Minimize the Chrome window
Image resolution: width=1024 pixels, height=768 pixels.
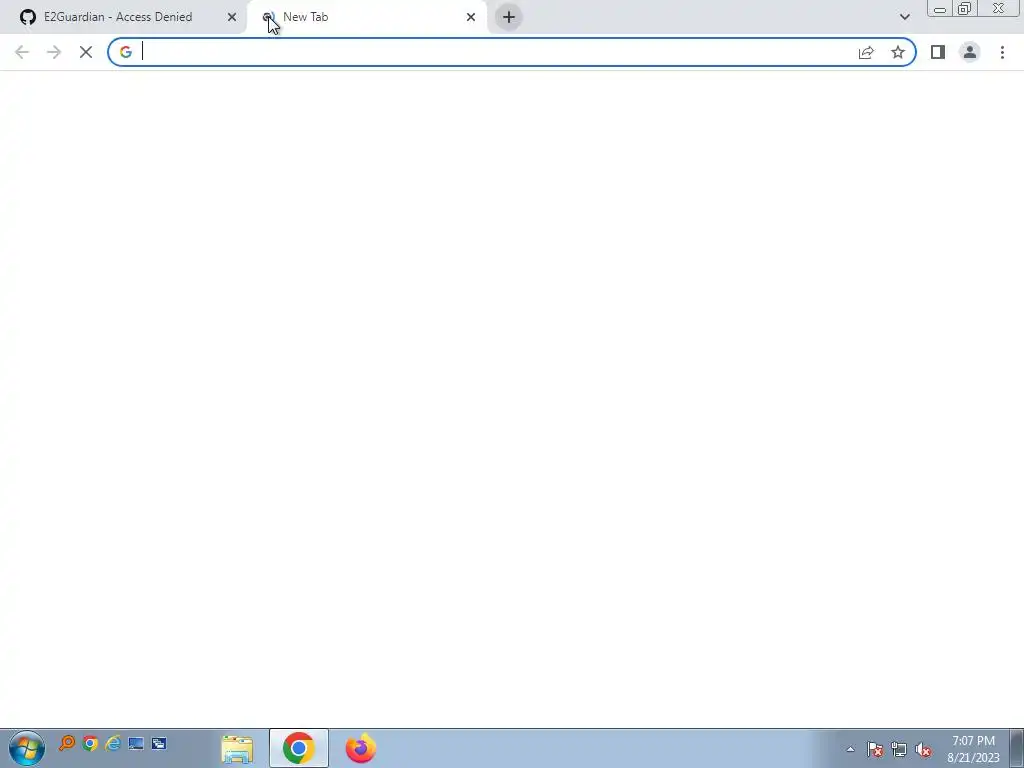pyautogui.click(x=940, y=8)
